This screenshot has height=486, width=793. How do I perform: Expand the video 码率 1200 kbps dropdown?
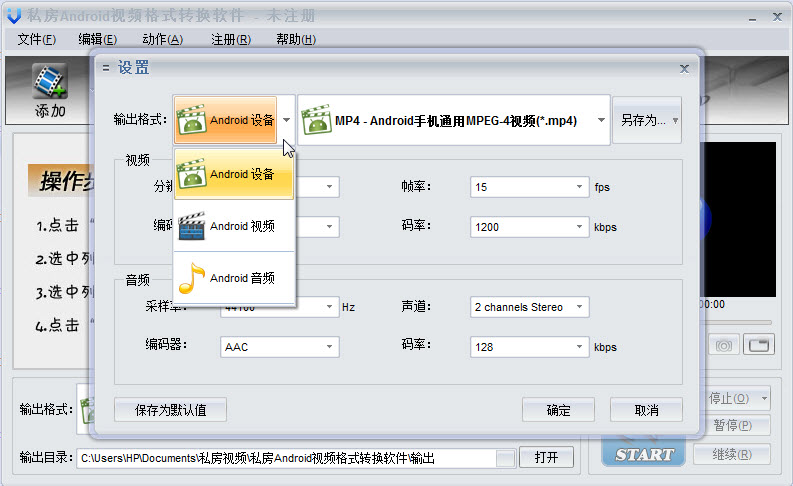click(579, 227)
